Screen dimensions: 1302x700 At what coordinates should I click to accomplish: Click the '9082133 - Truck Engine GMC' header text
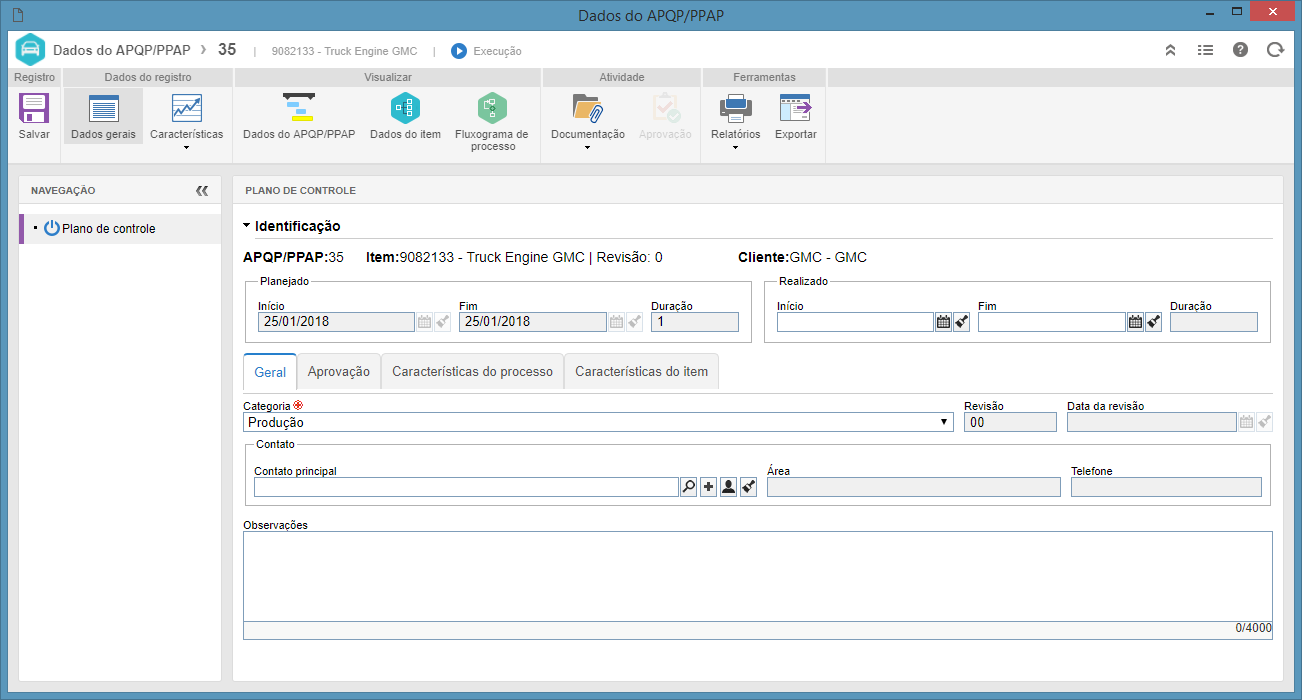345,51
